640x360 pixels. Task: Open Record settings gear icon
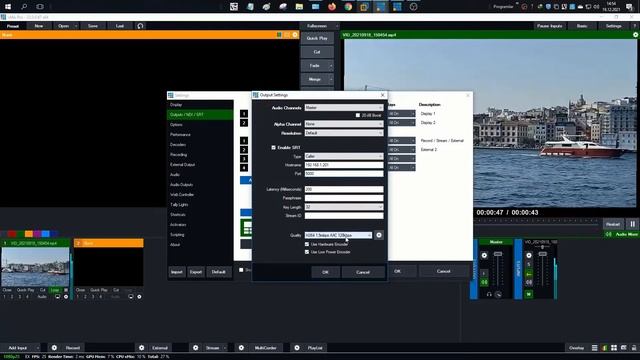point(54,348)
